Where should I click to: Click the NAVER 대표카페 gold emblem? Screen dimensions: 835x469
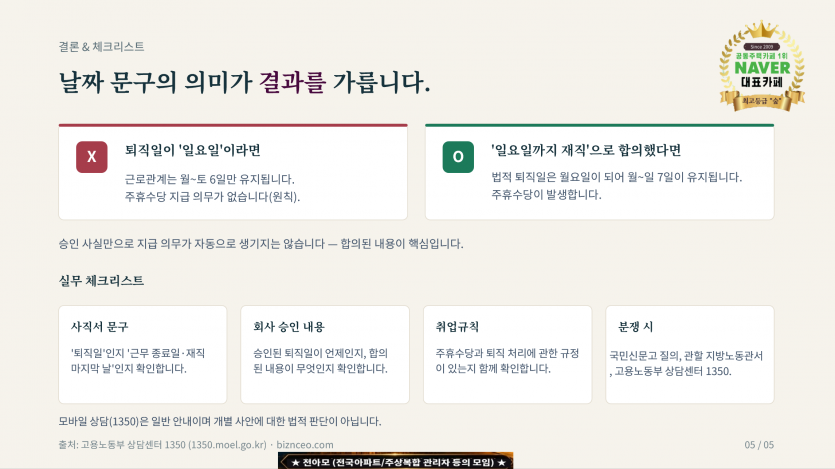[762, 66]
